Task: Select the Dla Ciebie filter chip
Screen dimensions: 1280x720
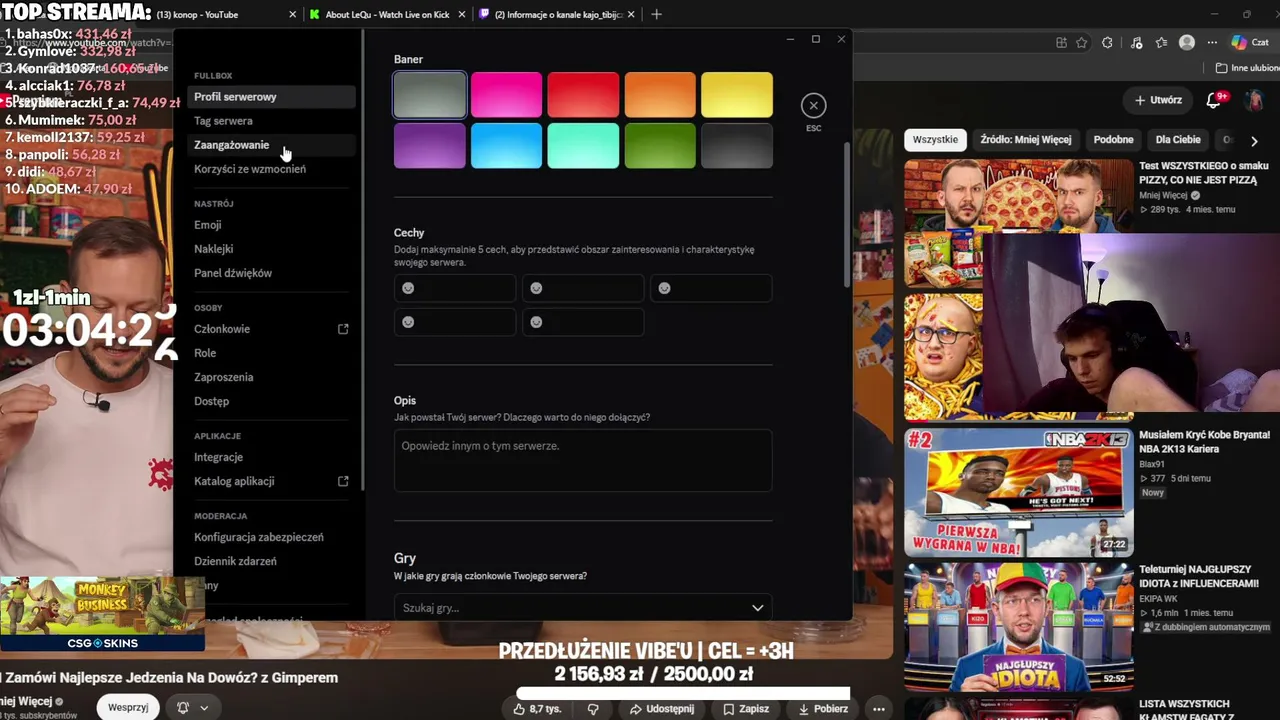Action: point(1178,140)
